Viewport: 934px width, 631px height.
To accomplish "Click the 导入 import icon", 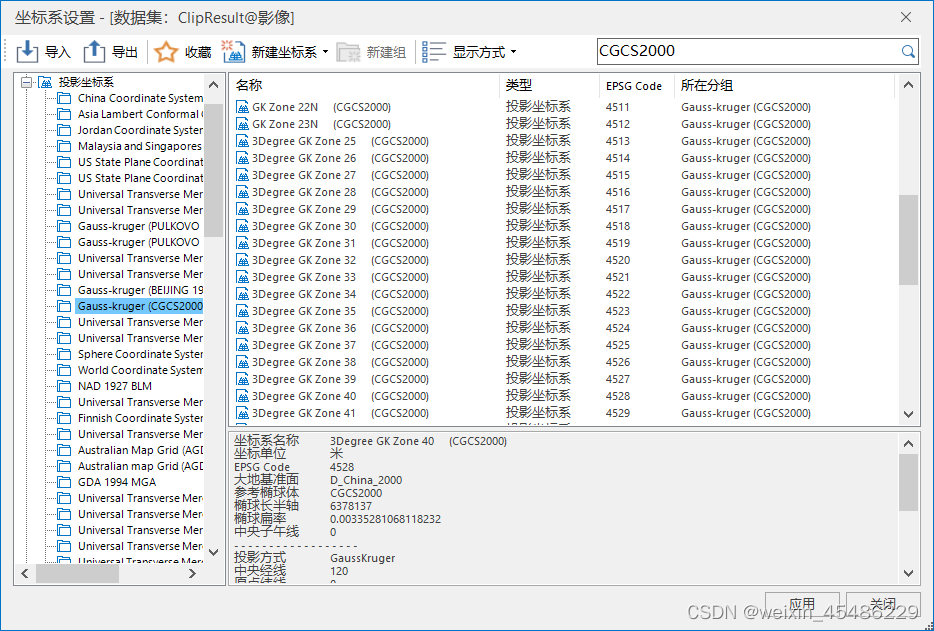I will pos(27,52).
